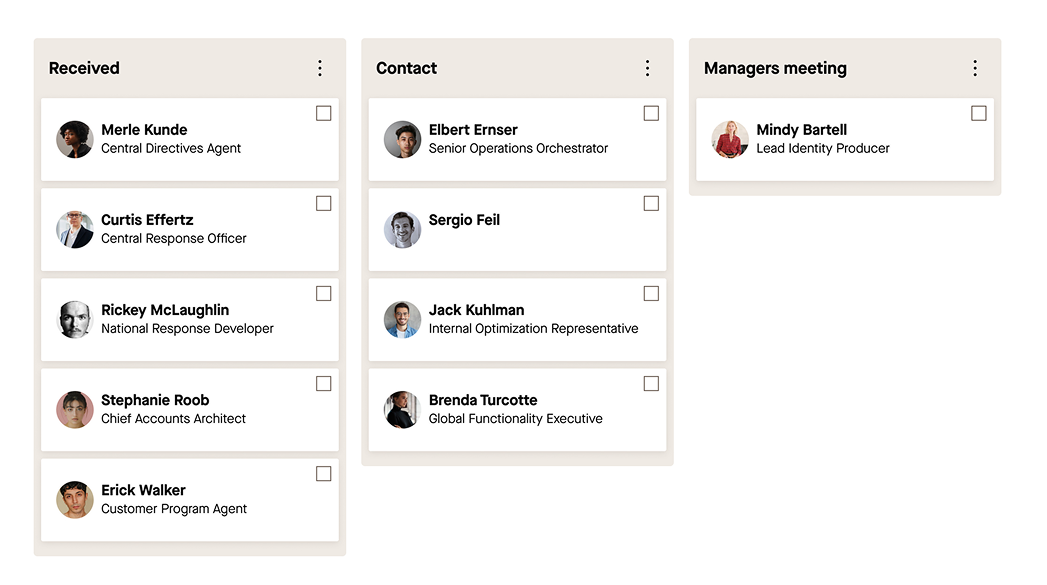The image size is (1047, 585).
Task: Click Elbert Ernser's avatar image
Action: click(402, 140)
